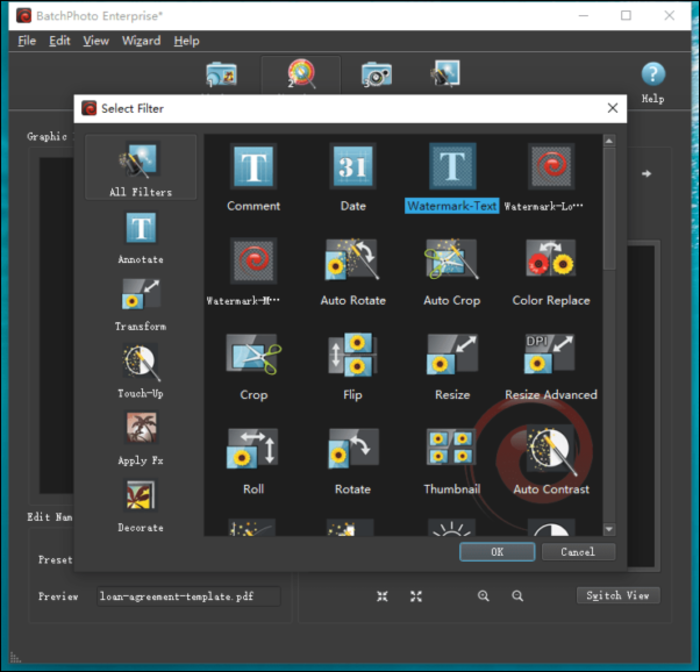Viewport: 700px width, 672px height.
Task: Click the actual-size expand arrows icon
Action: pyautogui.click(x=416, y=596)
